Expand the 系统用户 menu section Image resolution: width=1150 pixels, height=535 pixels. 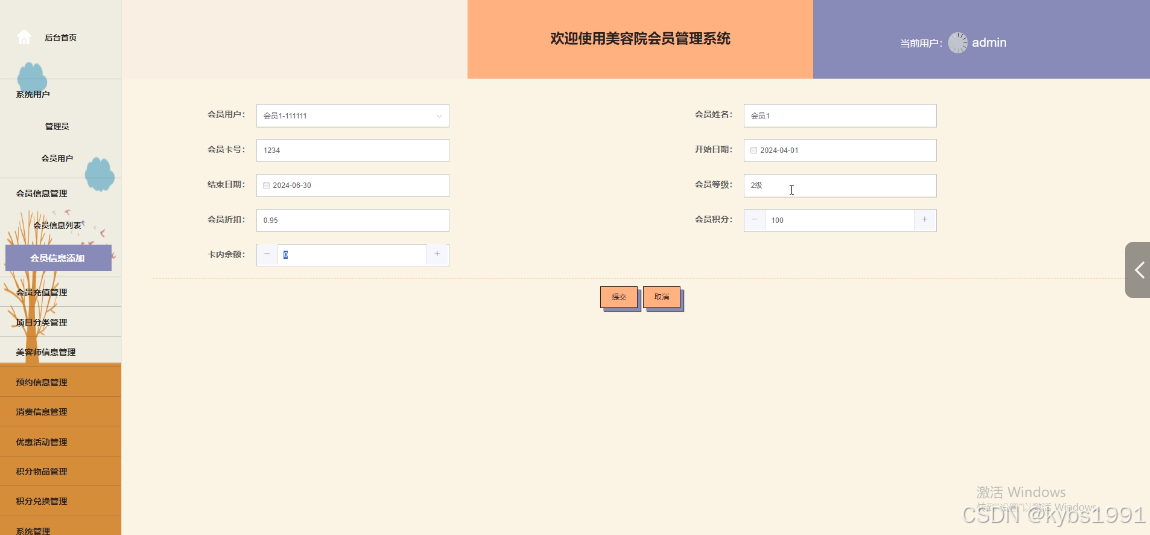[x=33, y=95]
